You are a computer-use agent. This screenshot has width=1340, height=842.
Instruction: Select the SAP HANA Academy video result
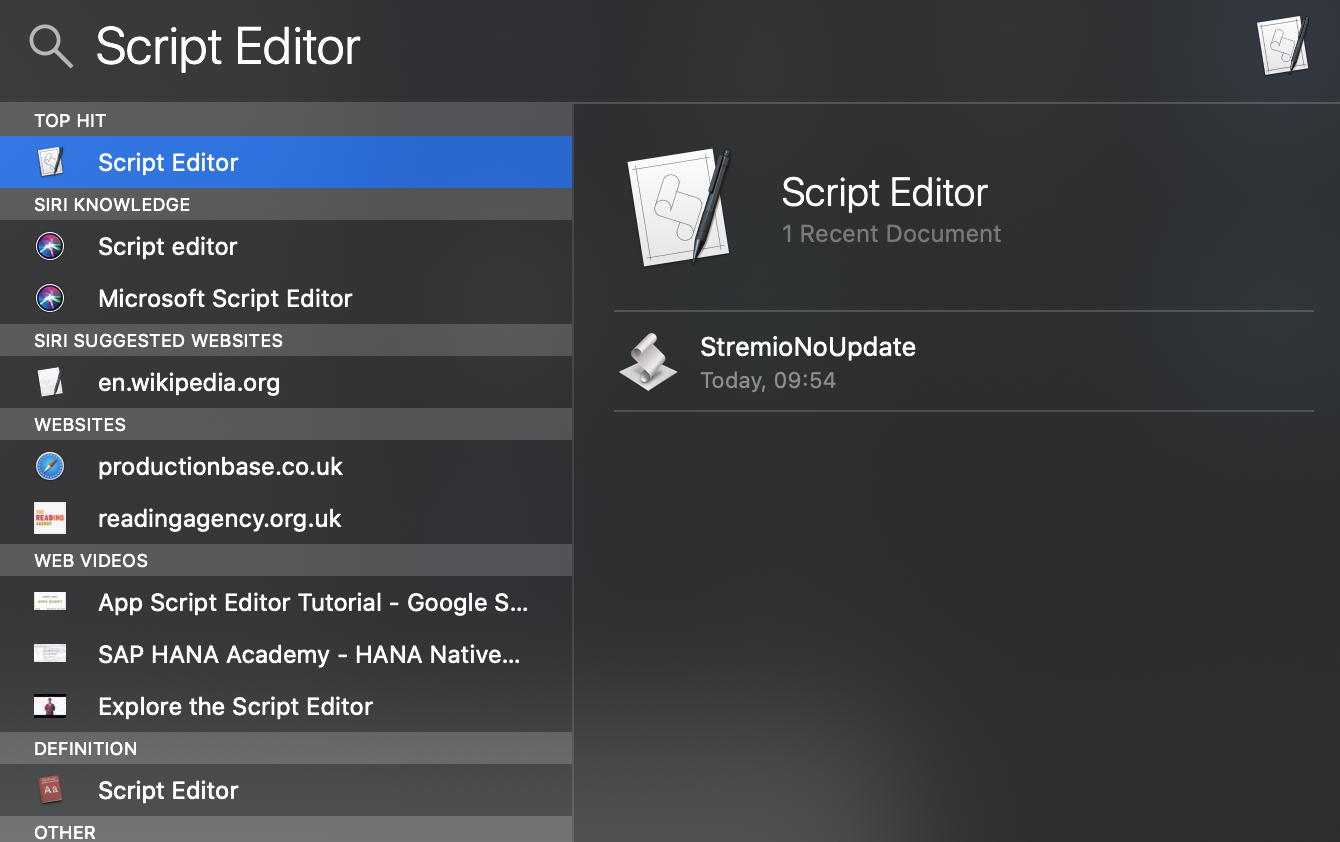pyautogui.click(x=286, y=654)
